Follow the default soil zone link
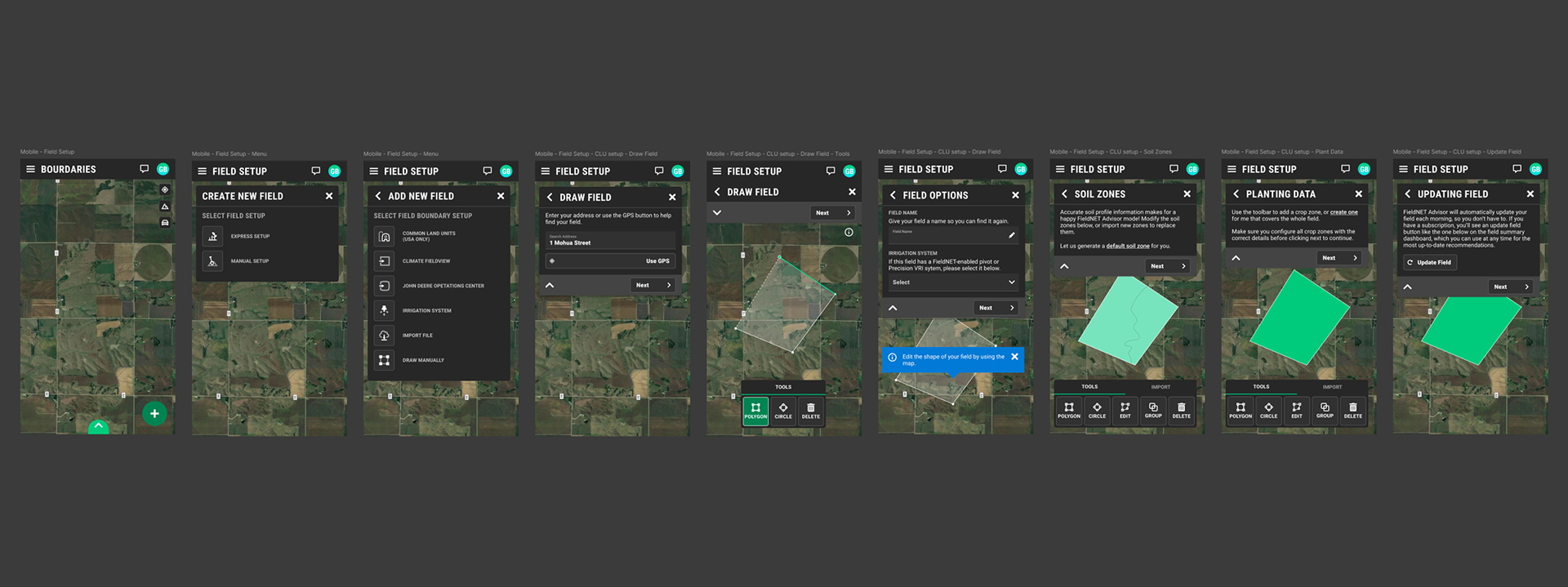 [x=1128, y=246]
